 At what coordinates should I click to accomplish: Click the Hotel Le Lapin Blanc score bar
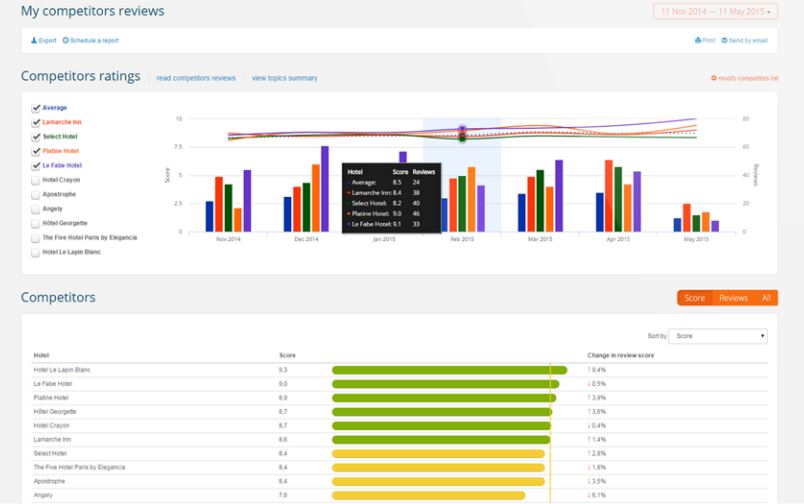[449, 370]
